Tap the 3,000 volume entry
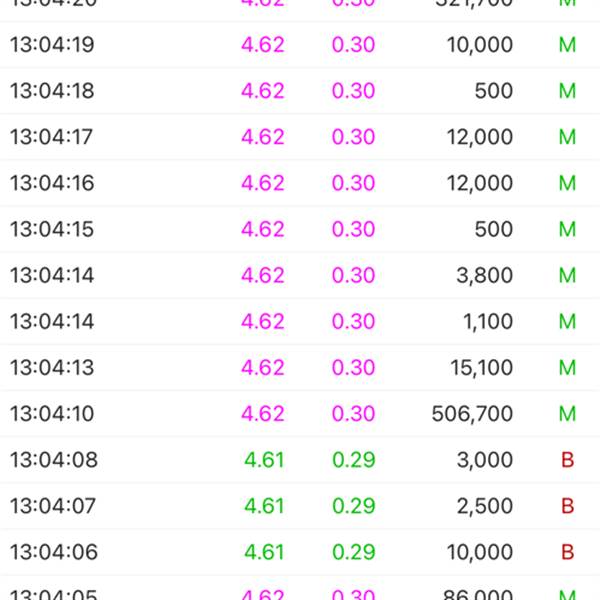The image size is (600, 600). tap(484, 460)
